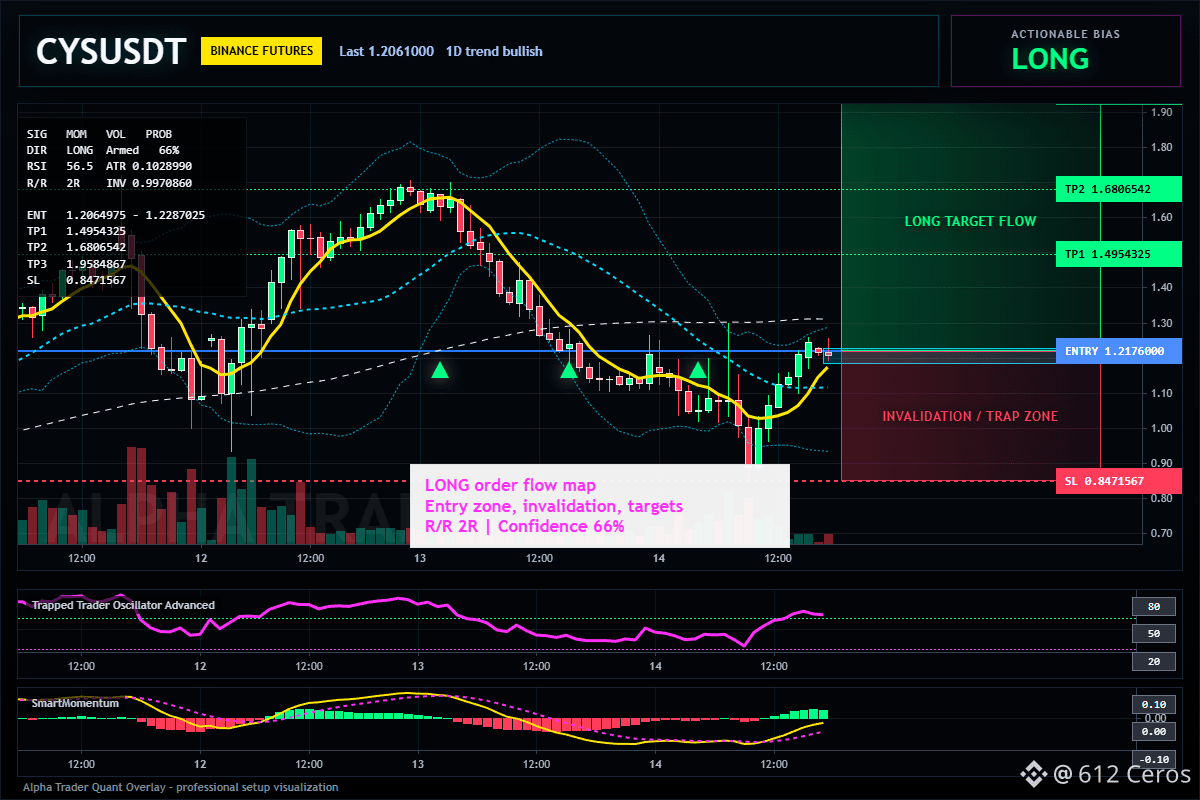The height and width of the screenshot is (800, 1200).
Task: Click the green signal triangle just after date 13
Action: click(x=440, y=370)
